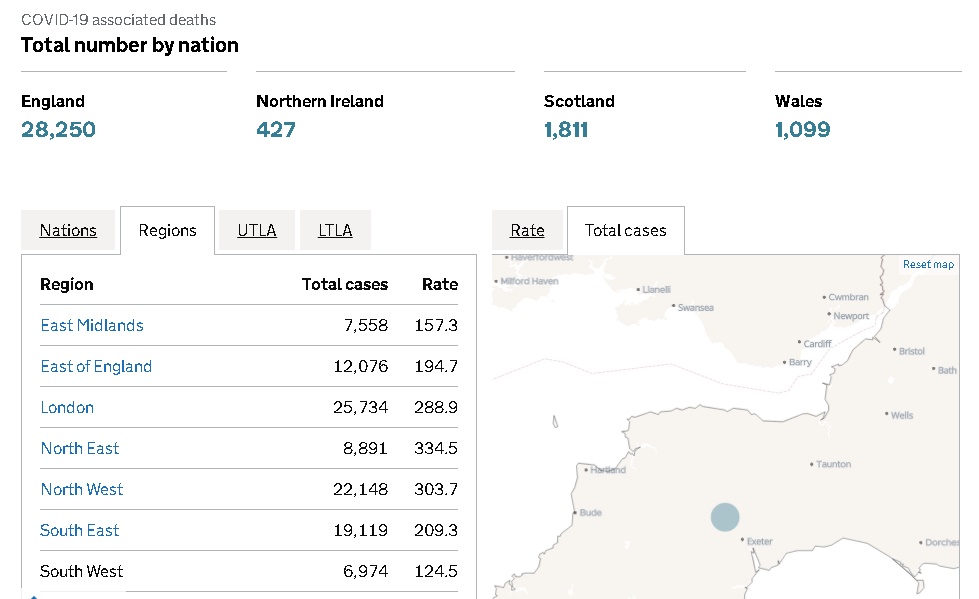Select the Total cases map tab

[625, 230]
